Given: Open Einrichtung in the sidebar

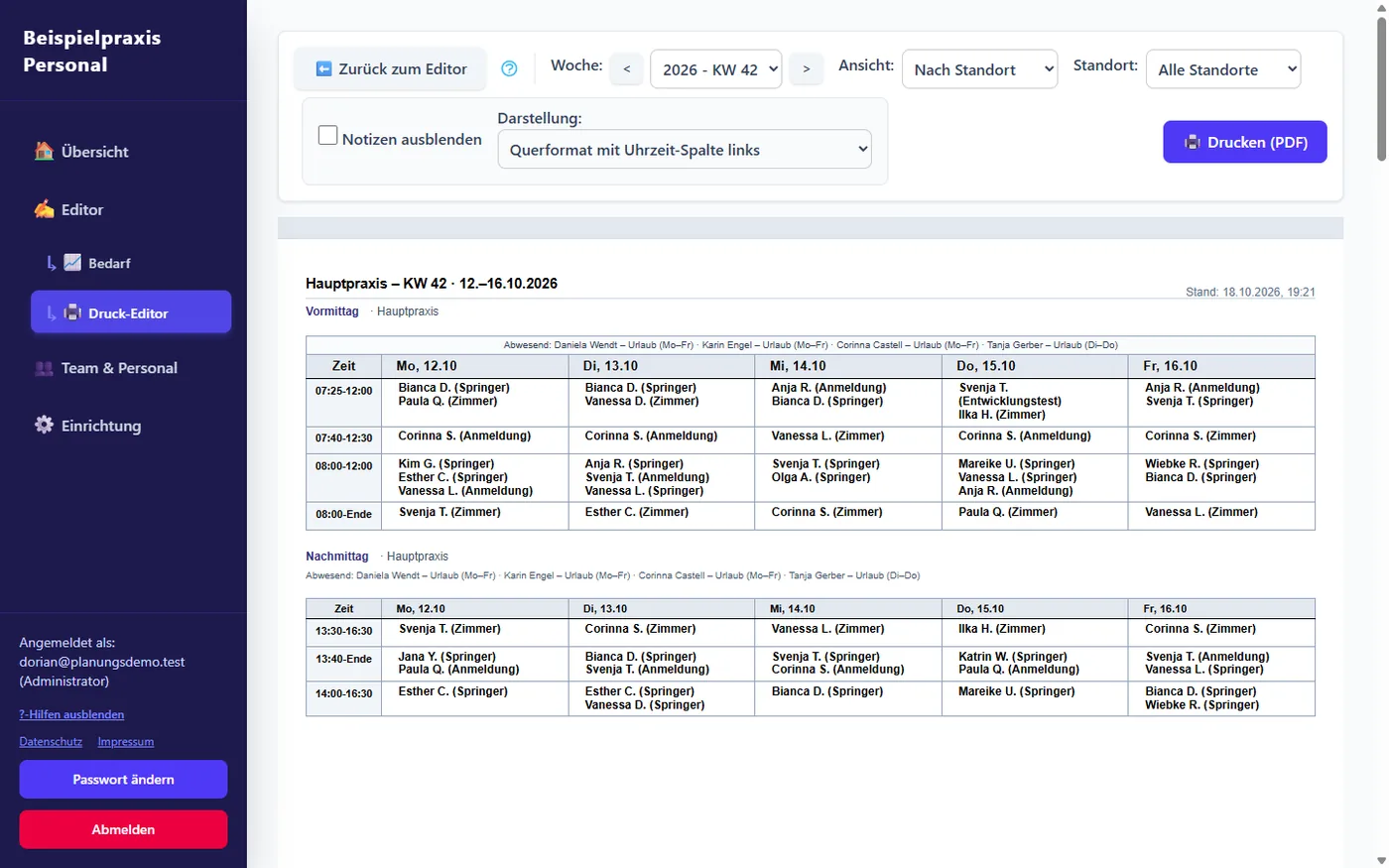Looking at the screenshot, I should (x=131, y=426).
